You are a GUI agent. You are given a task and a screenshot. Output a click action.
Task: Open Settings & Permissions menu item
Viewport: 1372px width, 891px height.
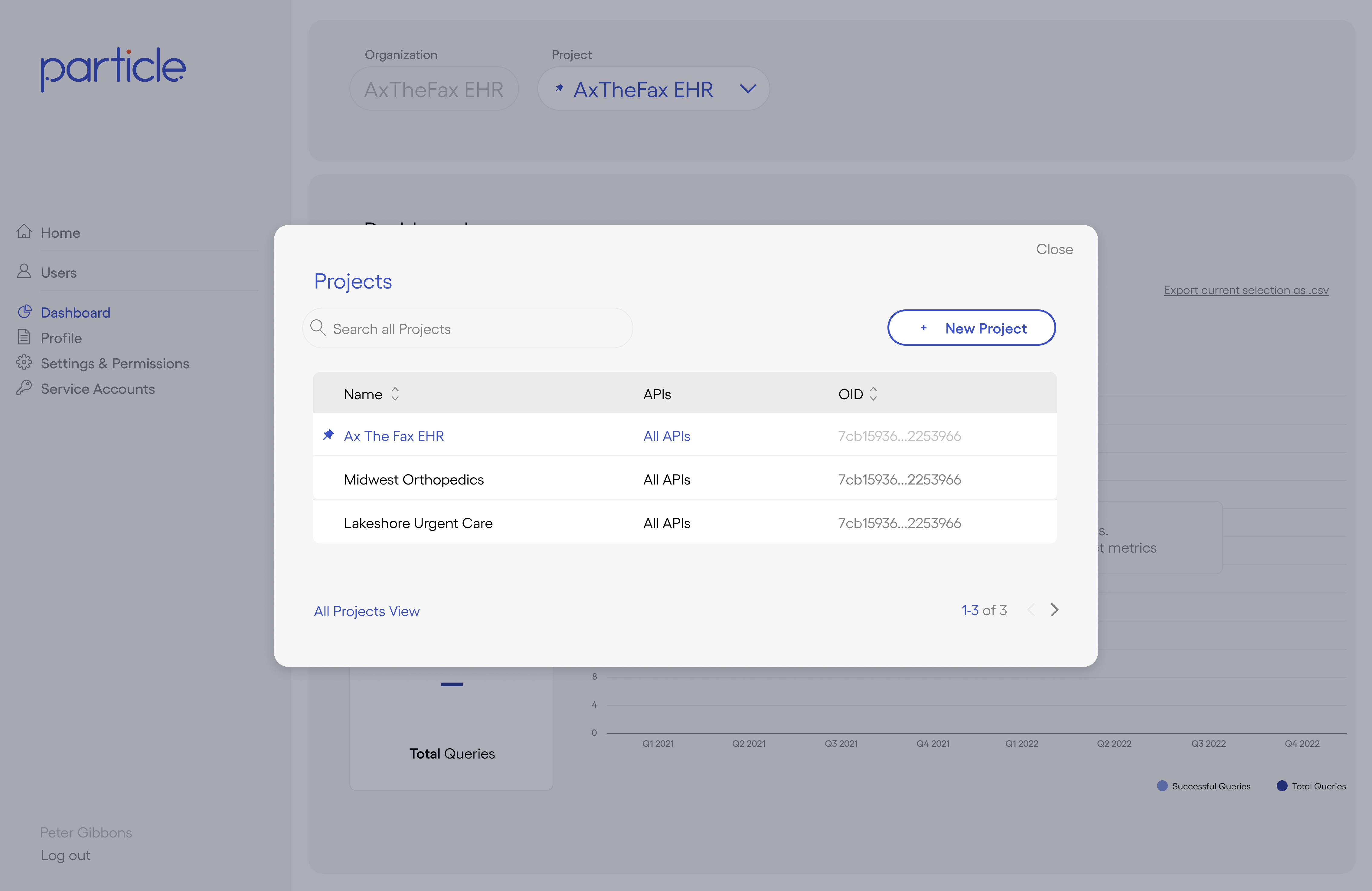[x=115, y=364]
